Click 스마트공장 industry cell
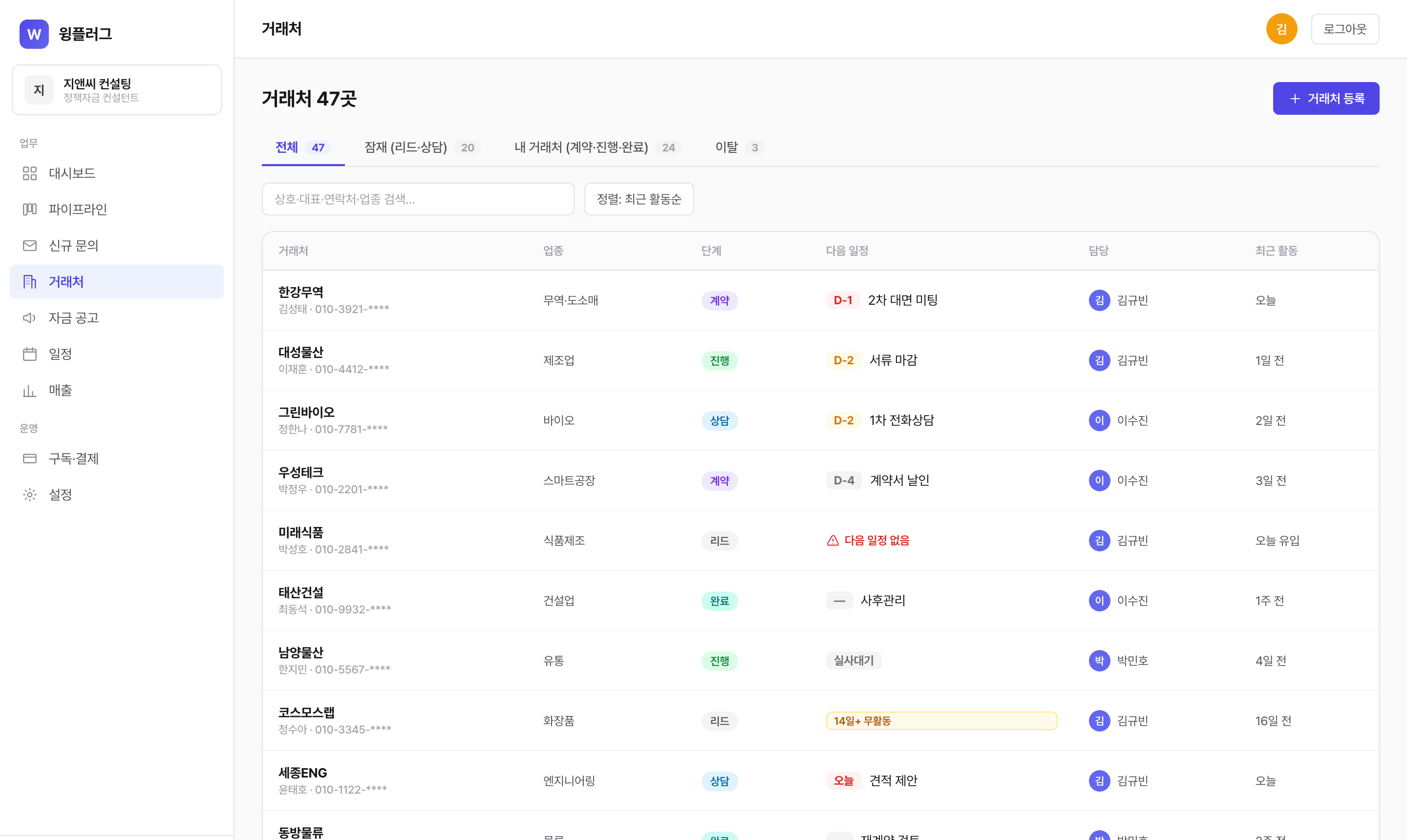Image resolution: width=1407 pixels, height=840 pixels. tap(569, 481)
